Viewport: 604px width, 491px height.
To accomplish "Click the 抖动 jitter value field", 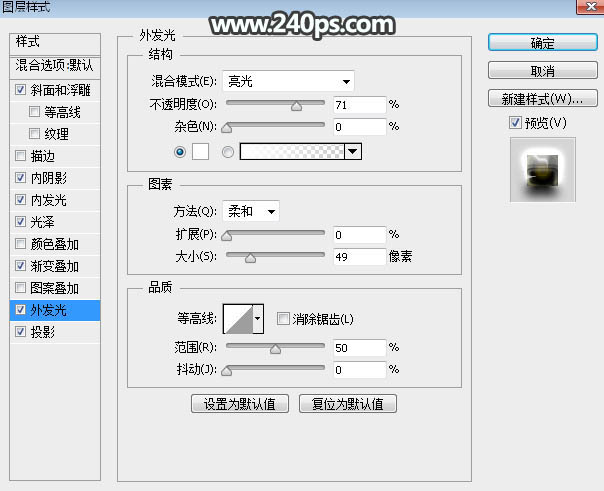I will pos(359,370).
